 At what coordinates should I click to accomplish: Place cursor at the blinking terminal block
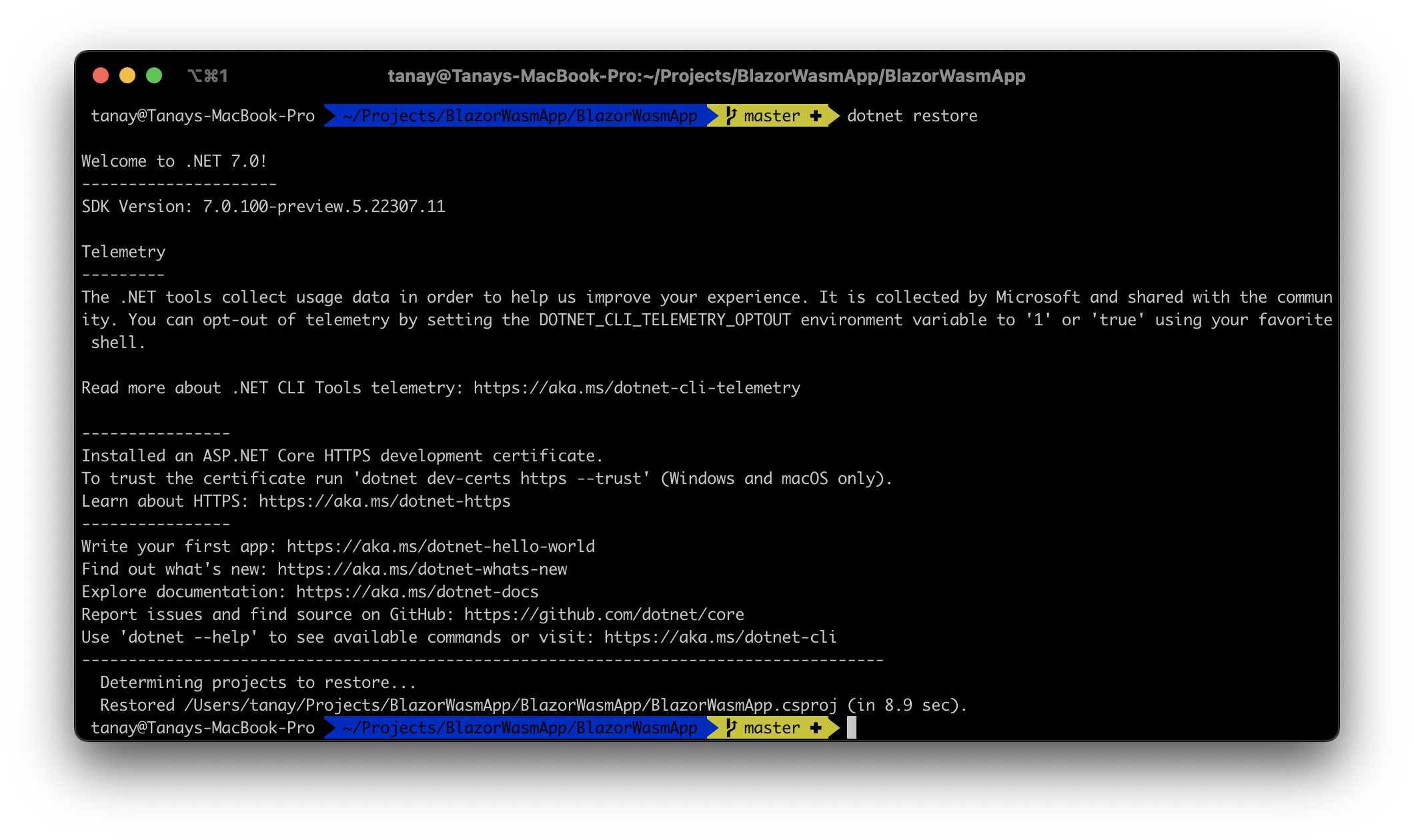point(852,727)
